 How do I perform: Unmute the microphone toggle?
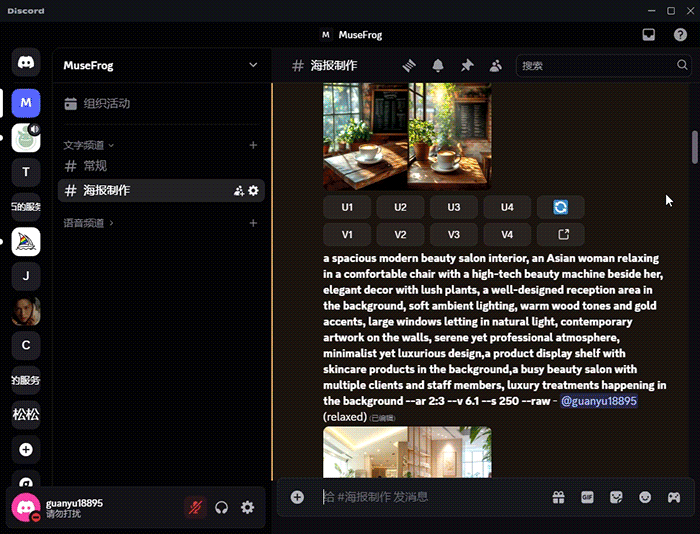(x=195, y=507)
